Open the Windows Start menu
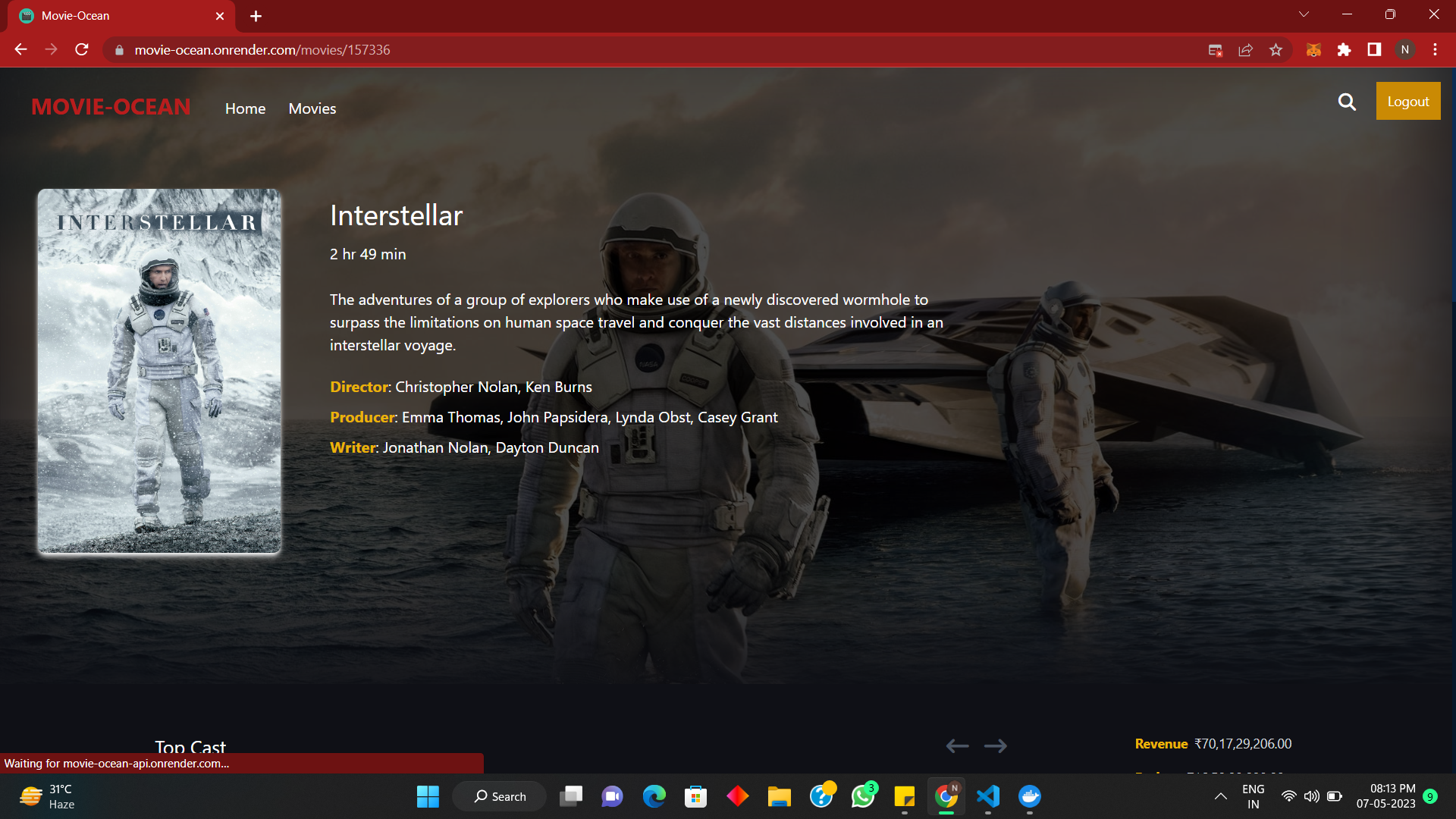1456x819 pixels. pyautogui.click(x=428, y=796)
